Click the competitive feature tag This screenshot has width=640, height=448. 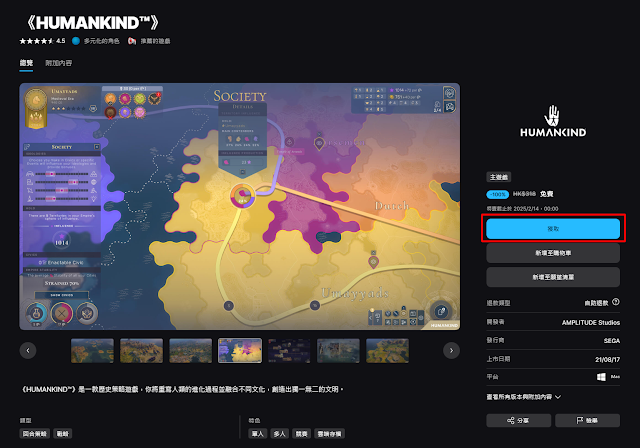302,434
